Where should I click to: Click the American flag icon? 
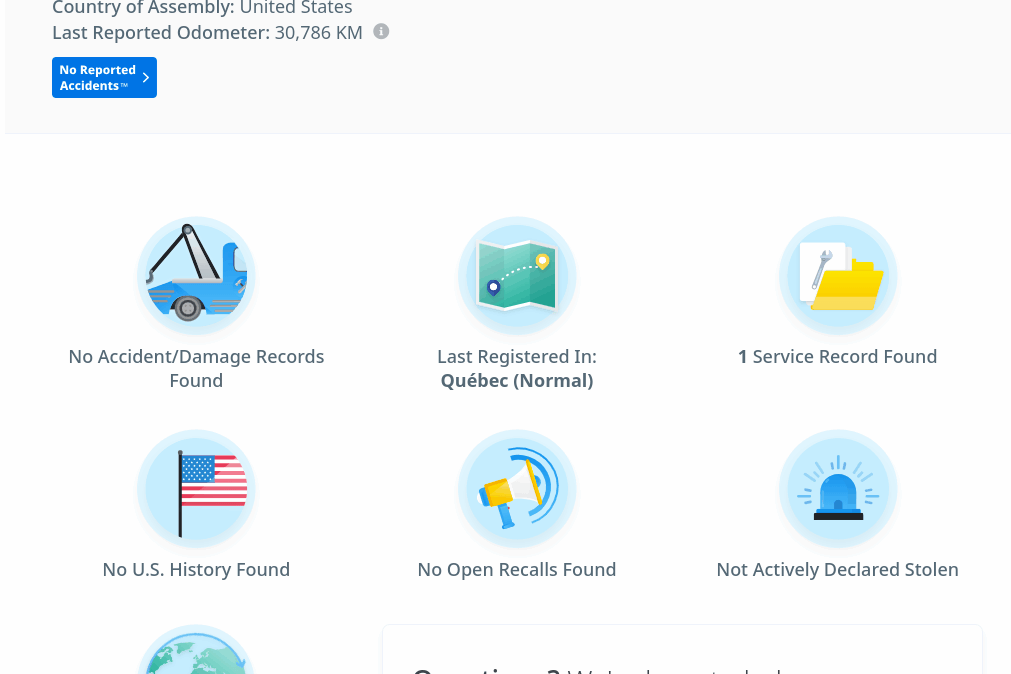(x=196, y=489)
